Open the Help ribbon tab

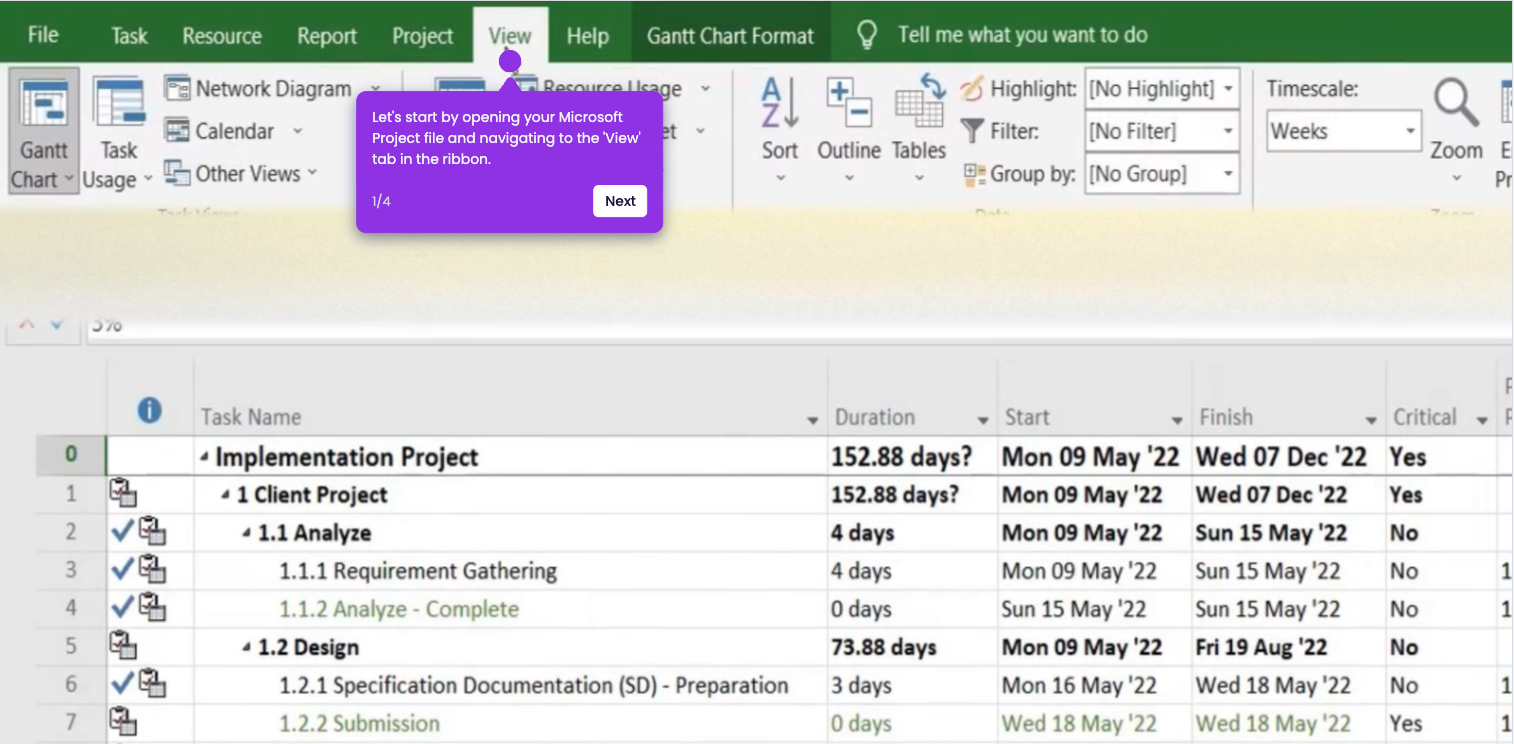coord(588,36)
